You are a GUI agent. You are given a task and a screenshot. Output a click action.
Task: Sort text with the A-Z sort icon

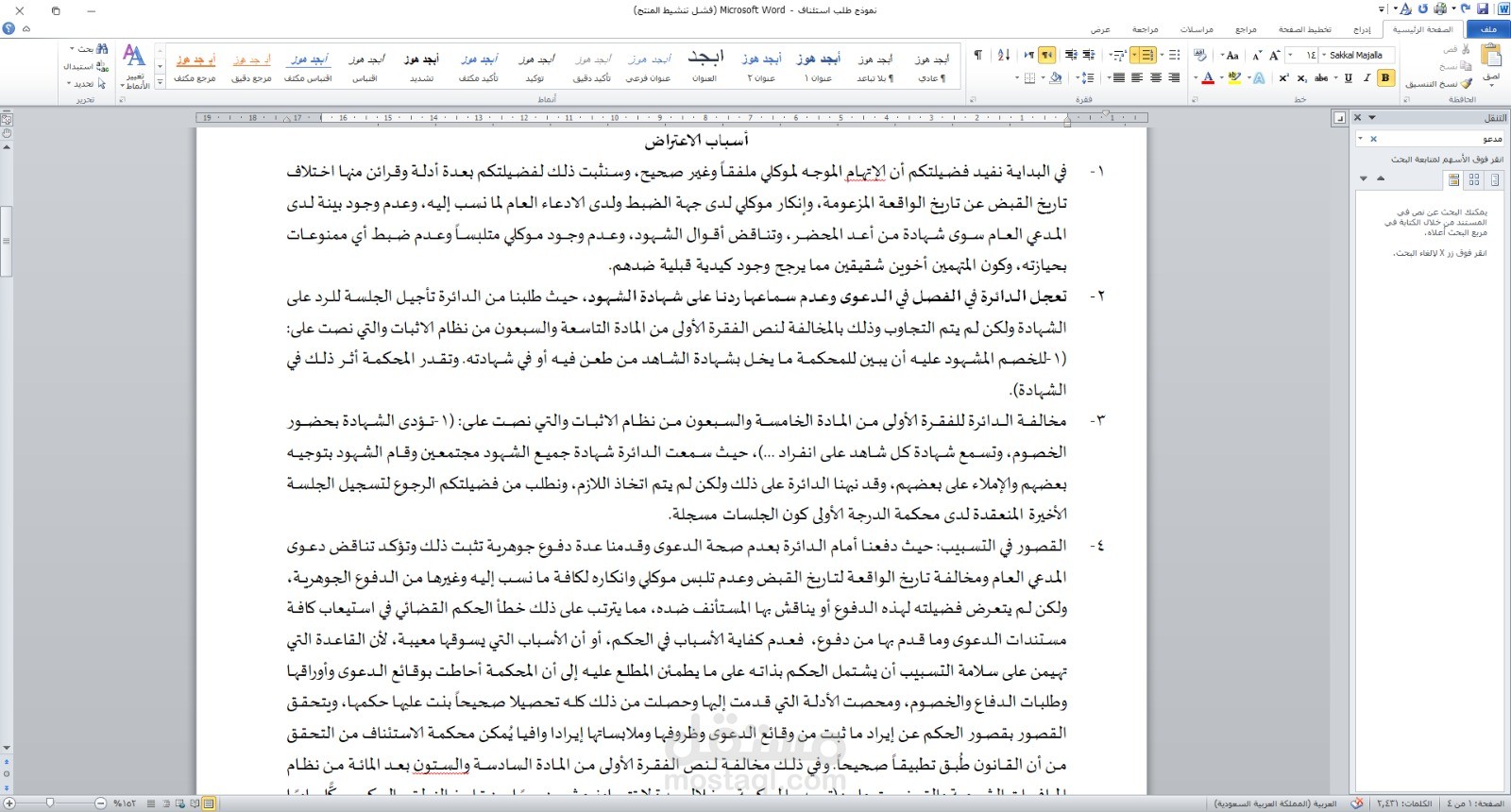click(x=1004, y=56)
